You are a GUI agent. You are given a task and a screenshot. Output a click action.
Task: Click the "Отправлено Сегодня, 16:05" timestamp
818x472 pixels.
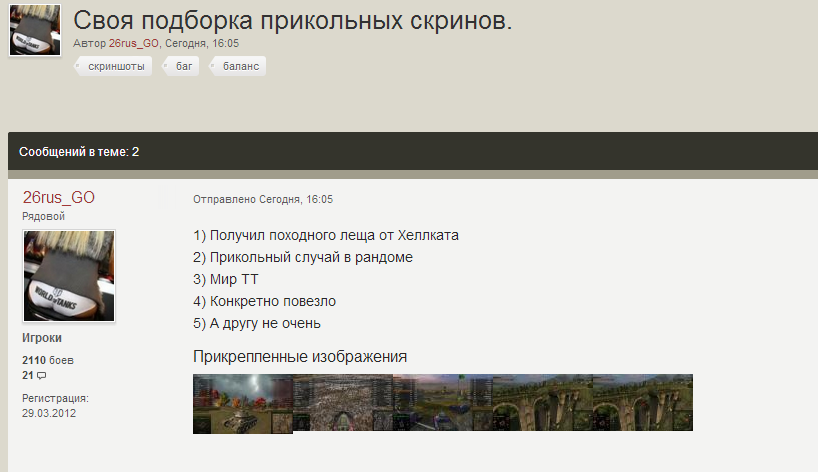(263, 199)
